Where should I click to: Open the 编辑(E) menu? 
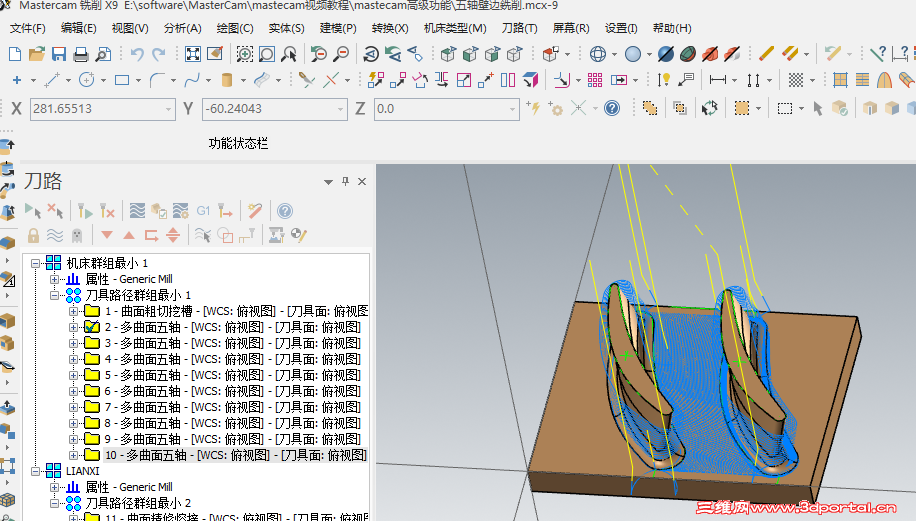tap(78, 28)
